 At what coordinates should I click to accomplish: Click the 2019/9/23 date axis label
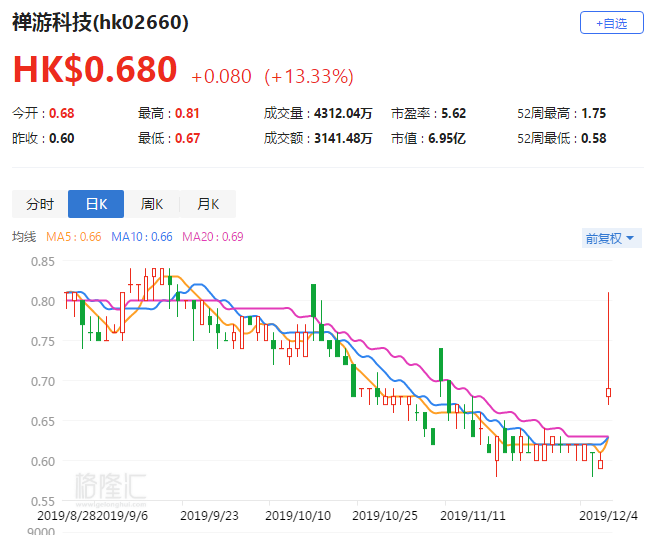click(x=208, y=516)
